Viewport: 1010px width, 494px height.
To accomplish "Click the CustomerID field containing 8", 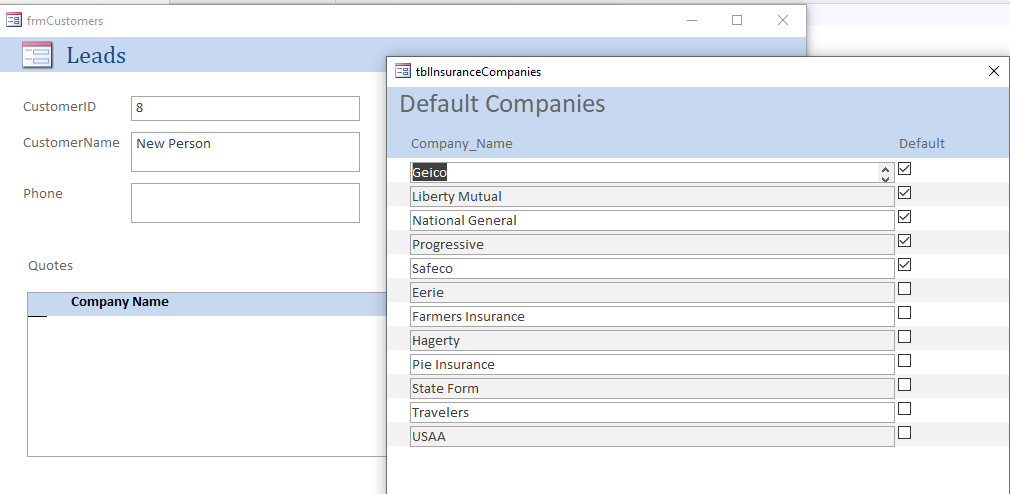I will coord(245,108).
